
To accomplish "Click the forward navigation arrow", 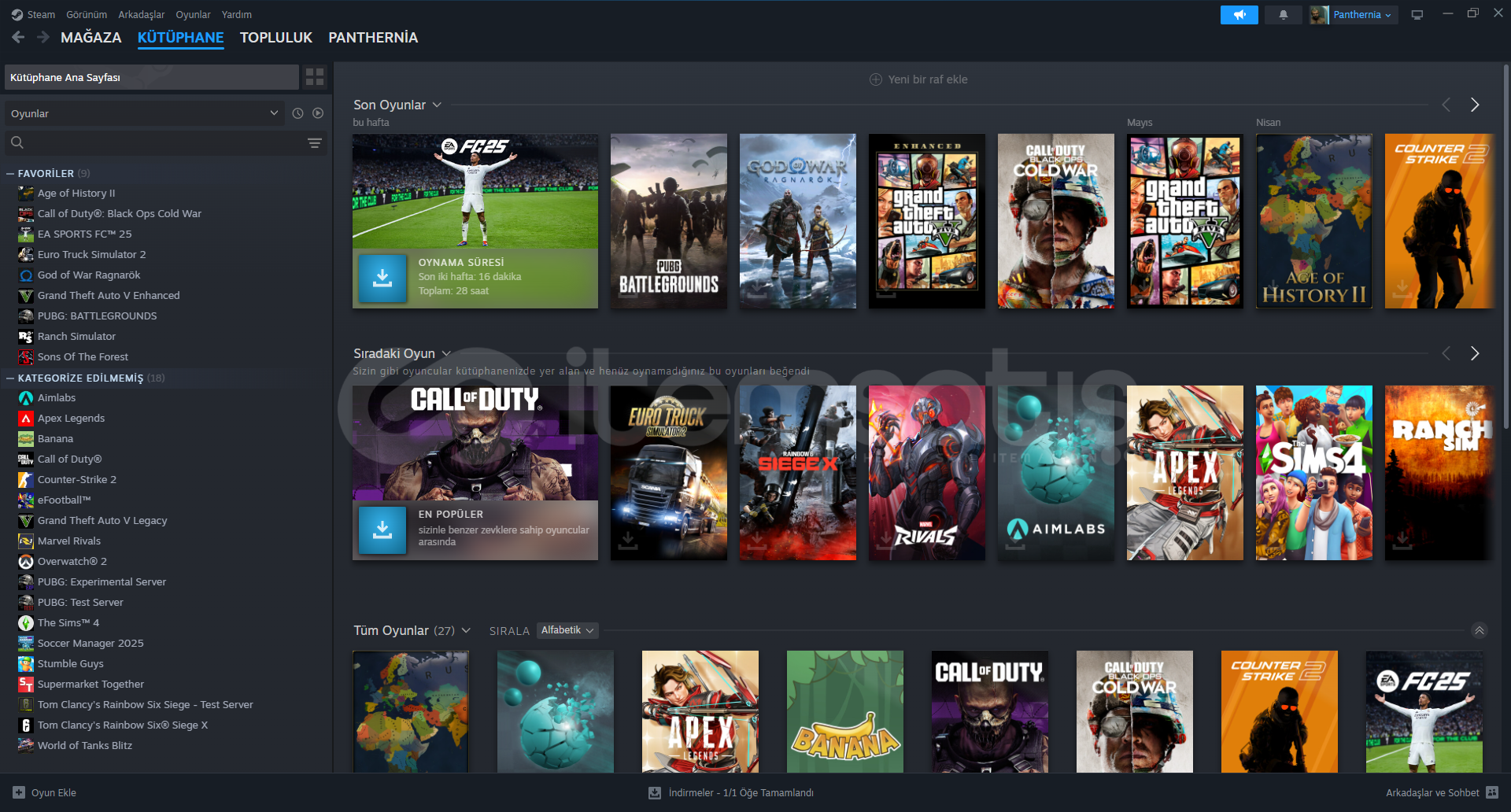I will (x=43, y=37).
